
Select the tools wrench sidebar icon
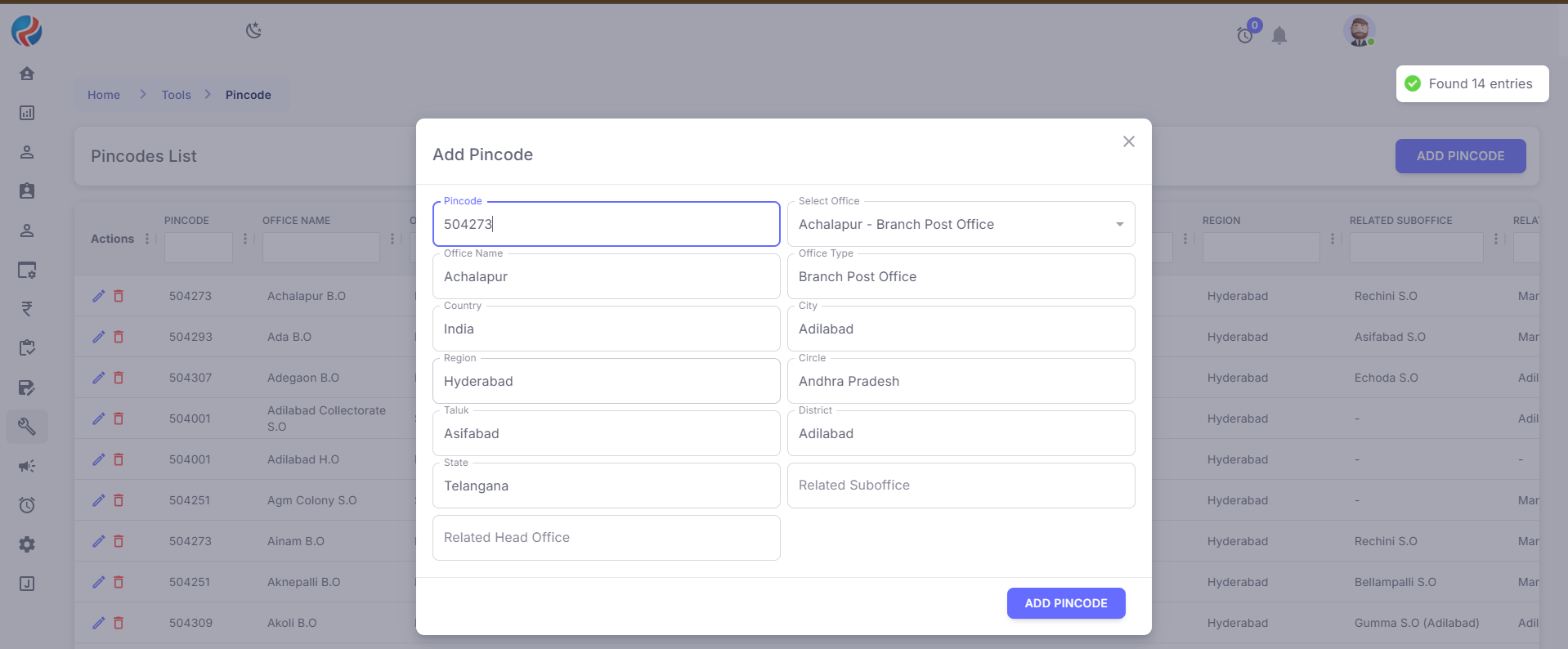[27, 427]
